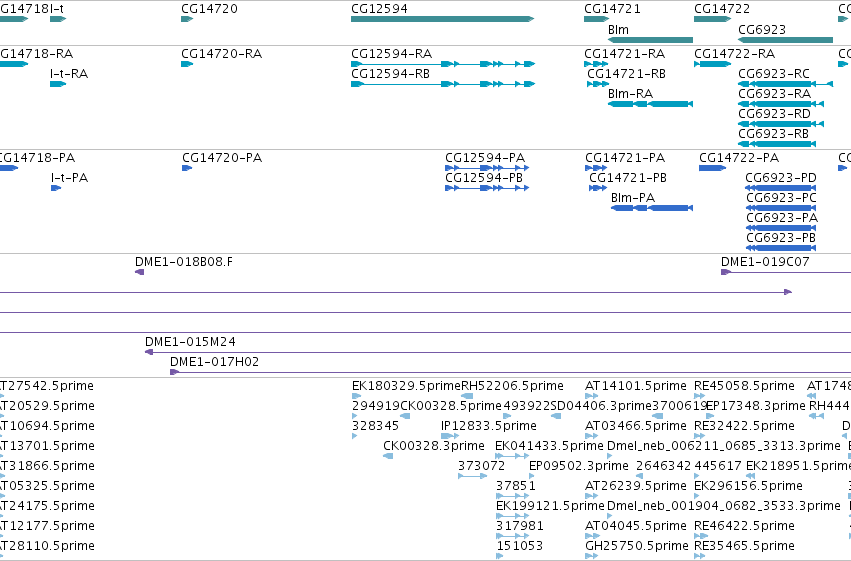Click the l-t-RA transcript label
This screenshot has width=851, height=561.
[69, 73]
